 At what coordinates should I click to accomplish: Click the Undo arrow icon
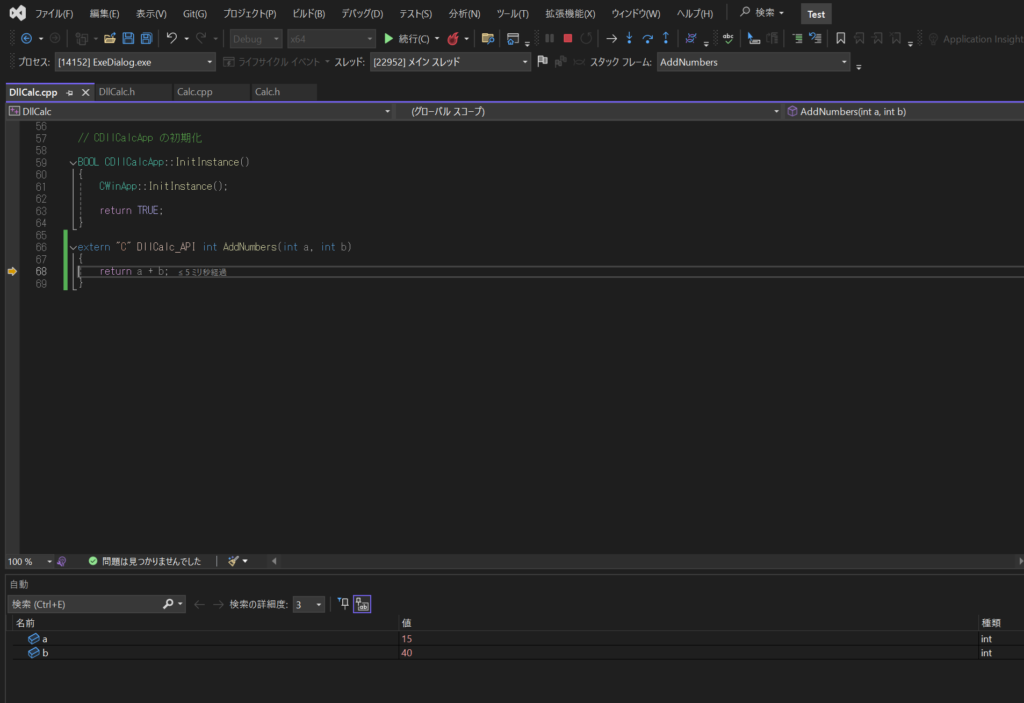coord(171,38)
